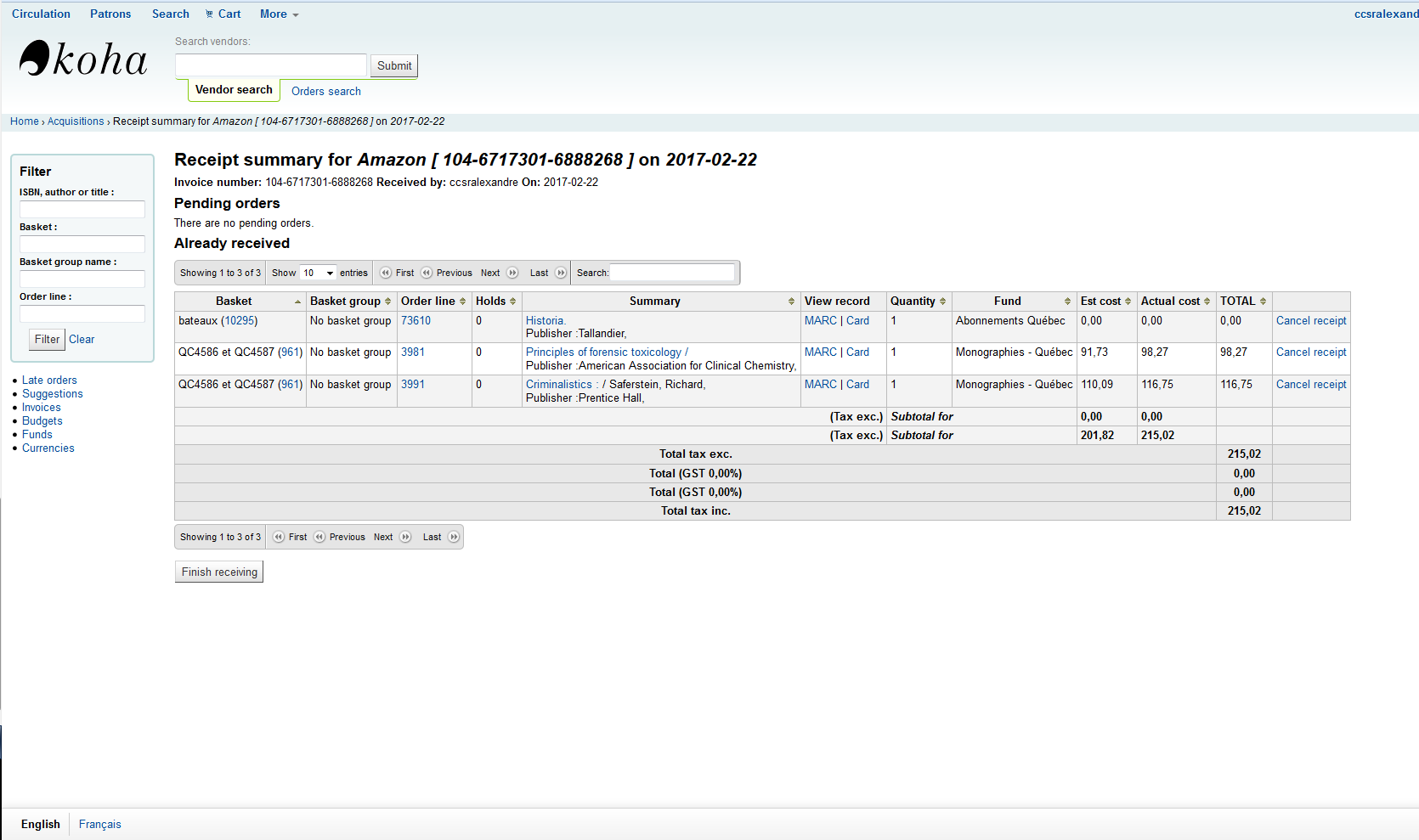Expand the More menu

tap(279, 14)
